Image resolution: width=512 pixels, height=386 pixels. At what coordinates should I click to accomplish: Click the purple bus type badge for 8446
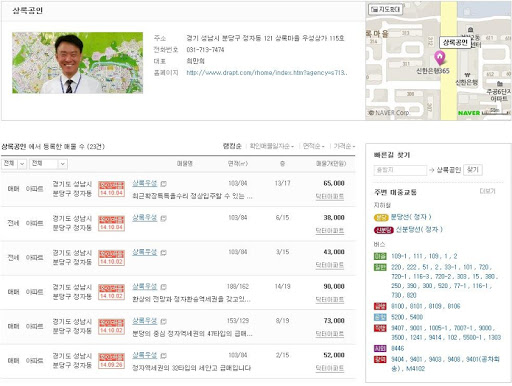pyautogui.click(x=380, y=348)
